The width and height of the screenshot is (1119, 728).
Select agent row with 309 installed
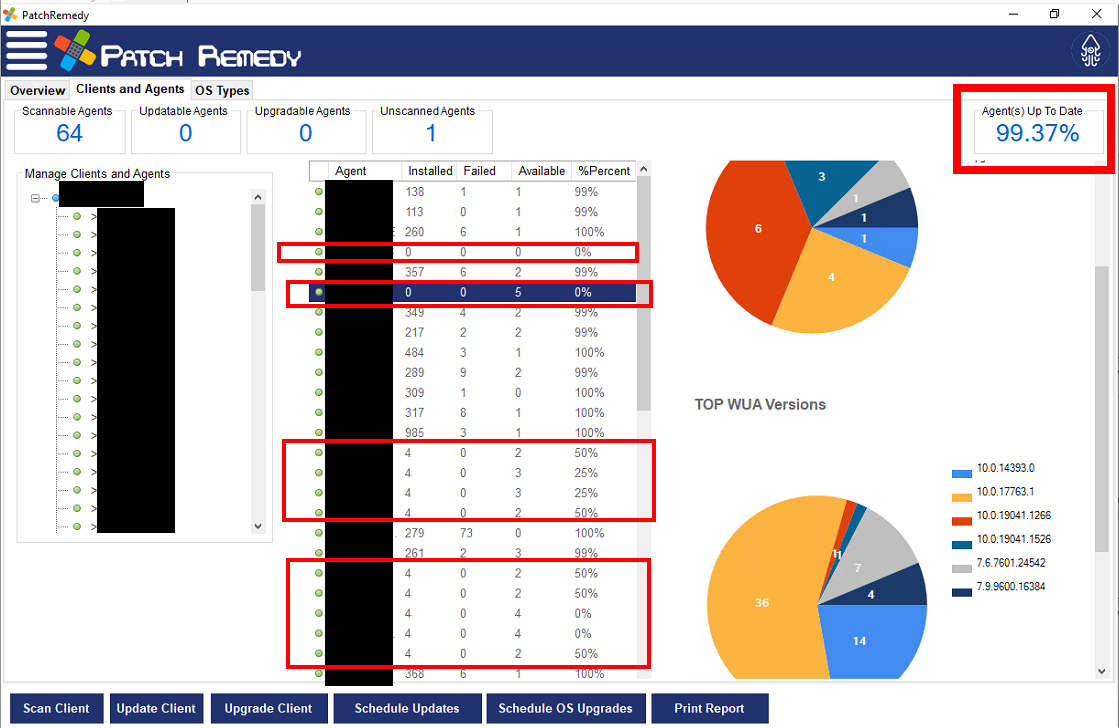tap(472, 393)
